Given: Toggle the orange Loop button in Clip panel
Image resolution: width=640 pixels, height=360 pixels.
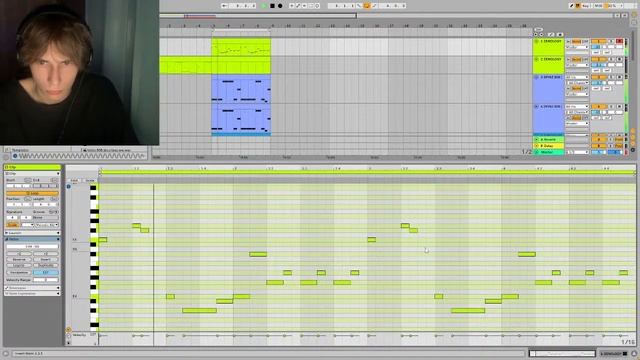Looking at the screenshot, I should click(x=32, y=193).
